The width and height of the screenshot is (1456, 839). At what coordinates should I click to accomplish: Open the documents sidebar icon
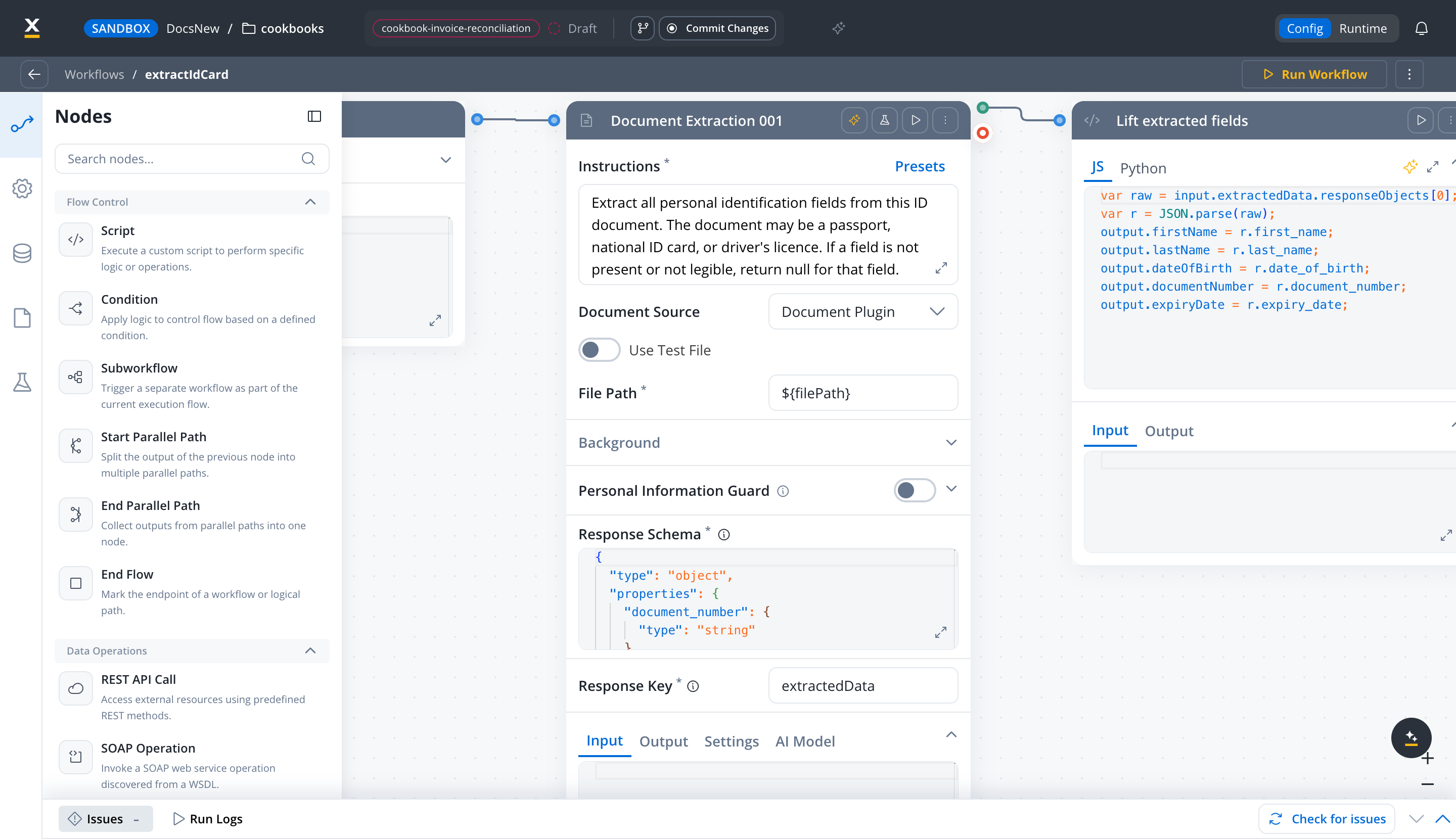(22, 317)
